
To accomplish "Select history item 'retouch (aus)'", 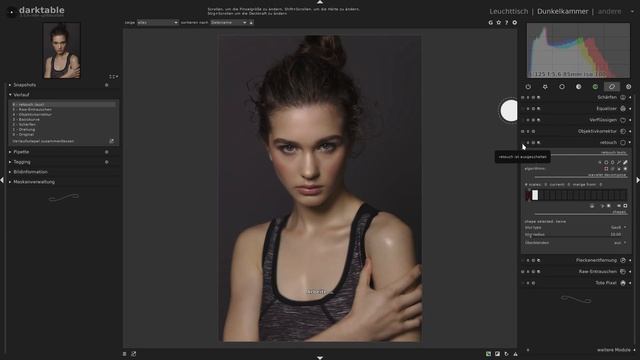I will click(63, 104).
